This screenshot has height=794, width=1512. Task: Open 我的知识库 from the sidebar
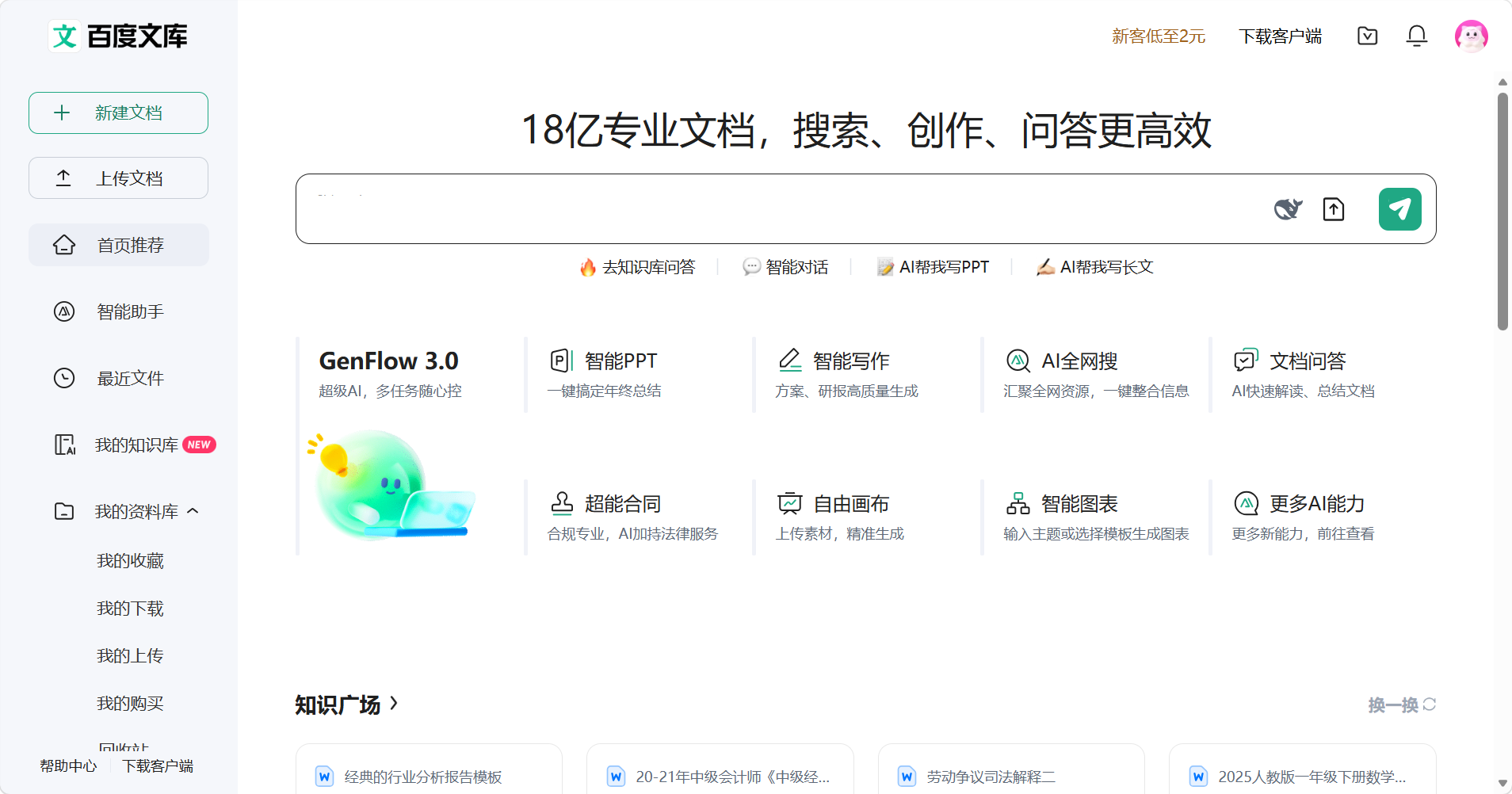point(135,445)
